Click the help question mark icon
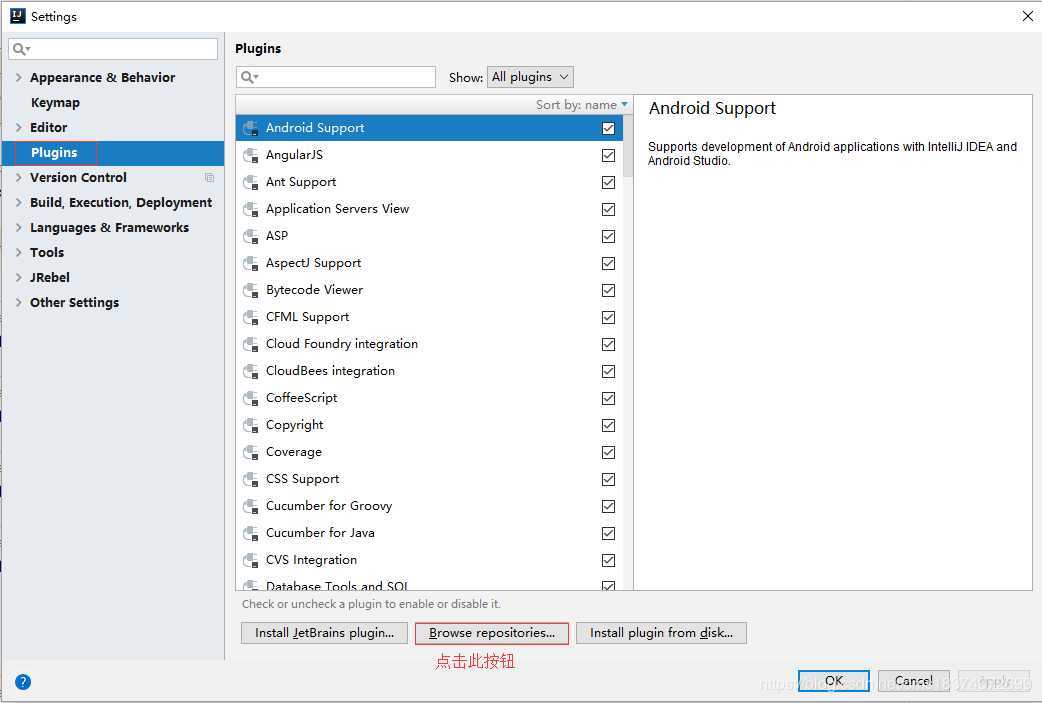 (23, 682)
